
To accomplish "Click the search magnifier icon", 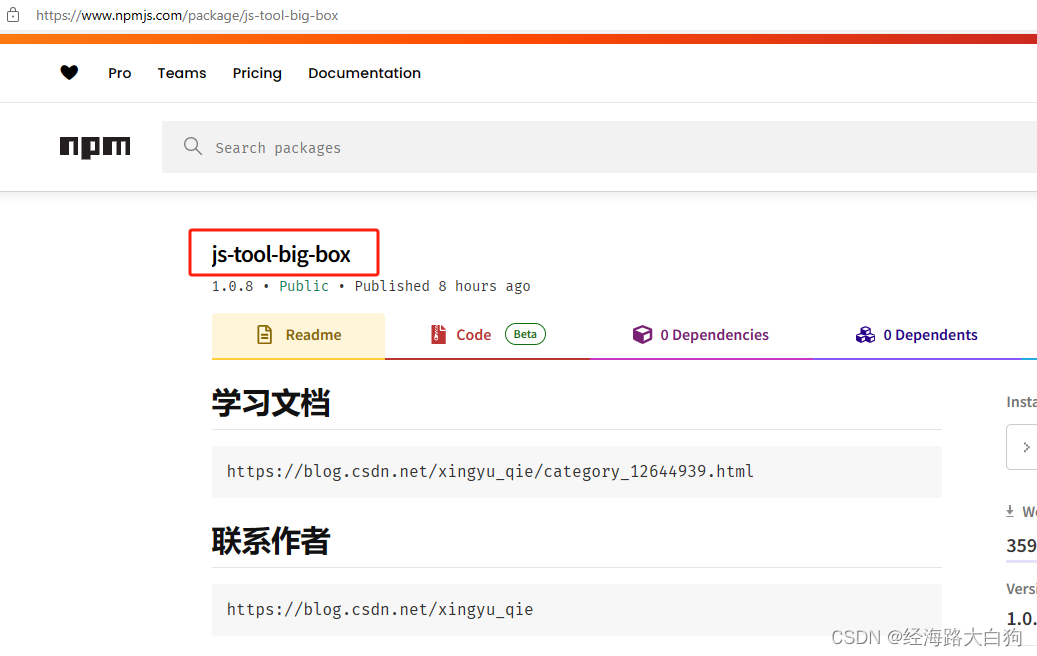I will click(193, 146).
